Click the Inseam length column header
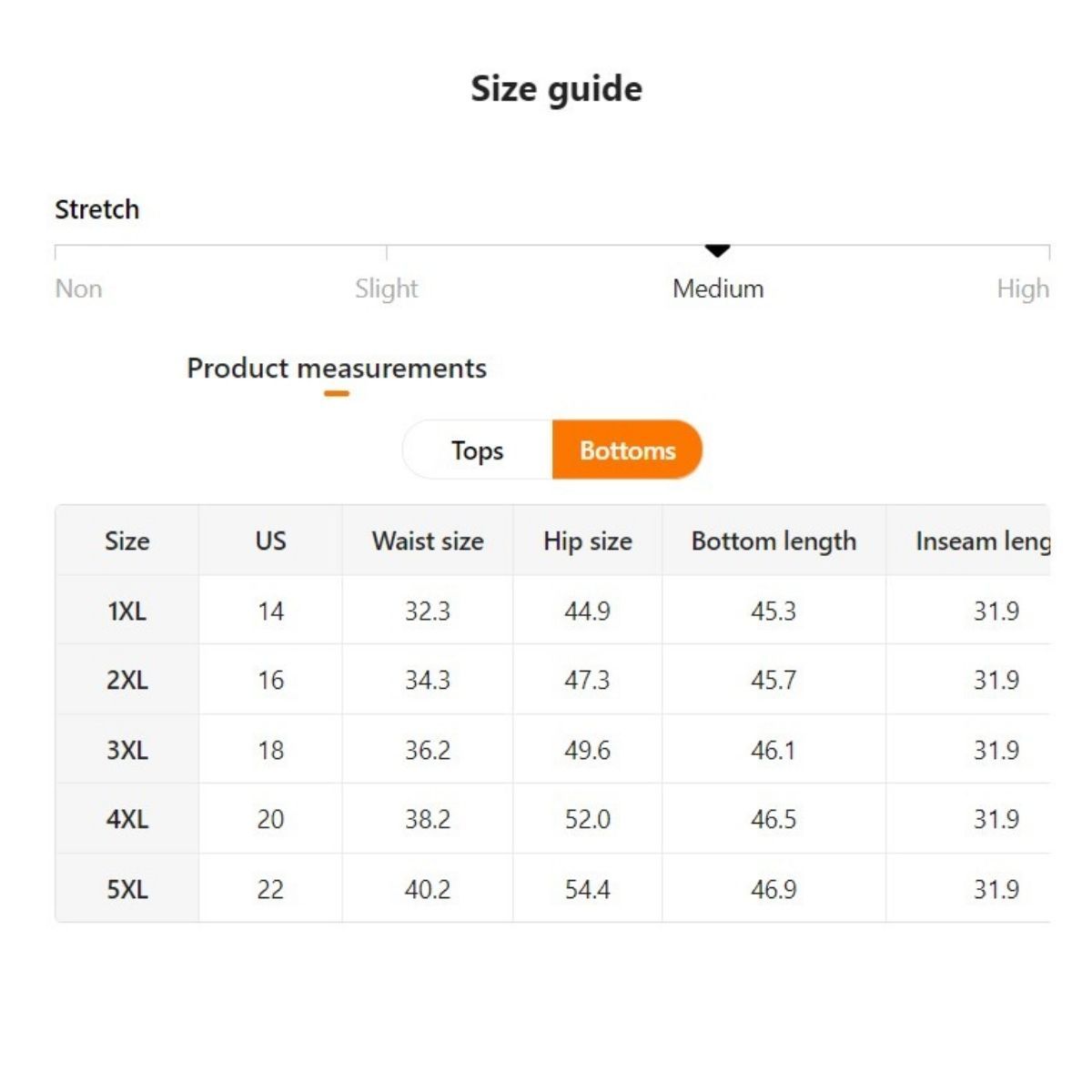Viewport: 1092px width, 1092px height. pos(982,541)
